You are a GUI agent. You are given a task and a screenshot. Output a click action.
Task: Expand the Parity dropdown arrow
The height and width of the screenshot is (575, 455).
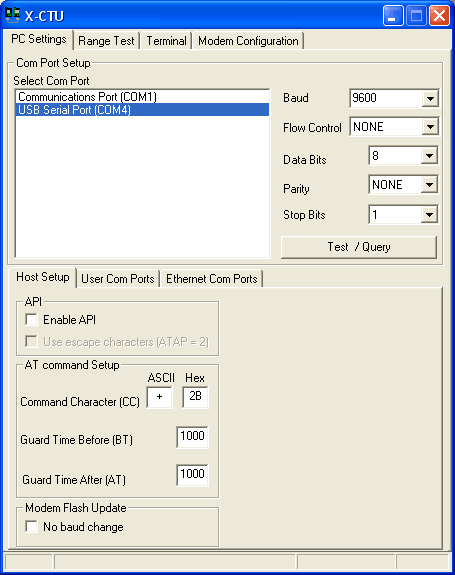pos(429,185)
